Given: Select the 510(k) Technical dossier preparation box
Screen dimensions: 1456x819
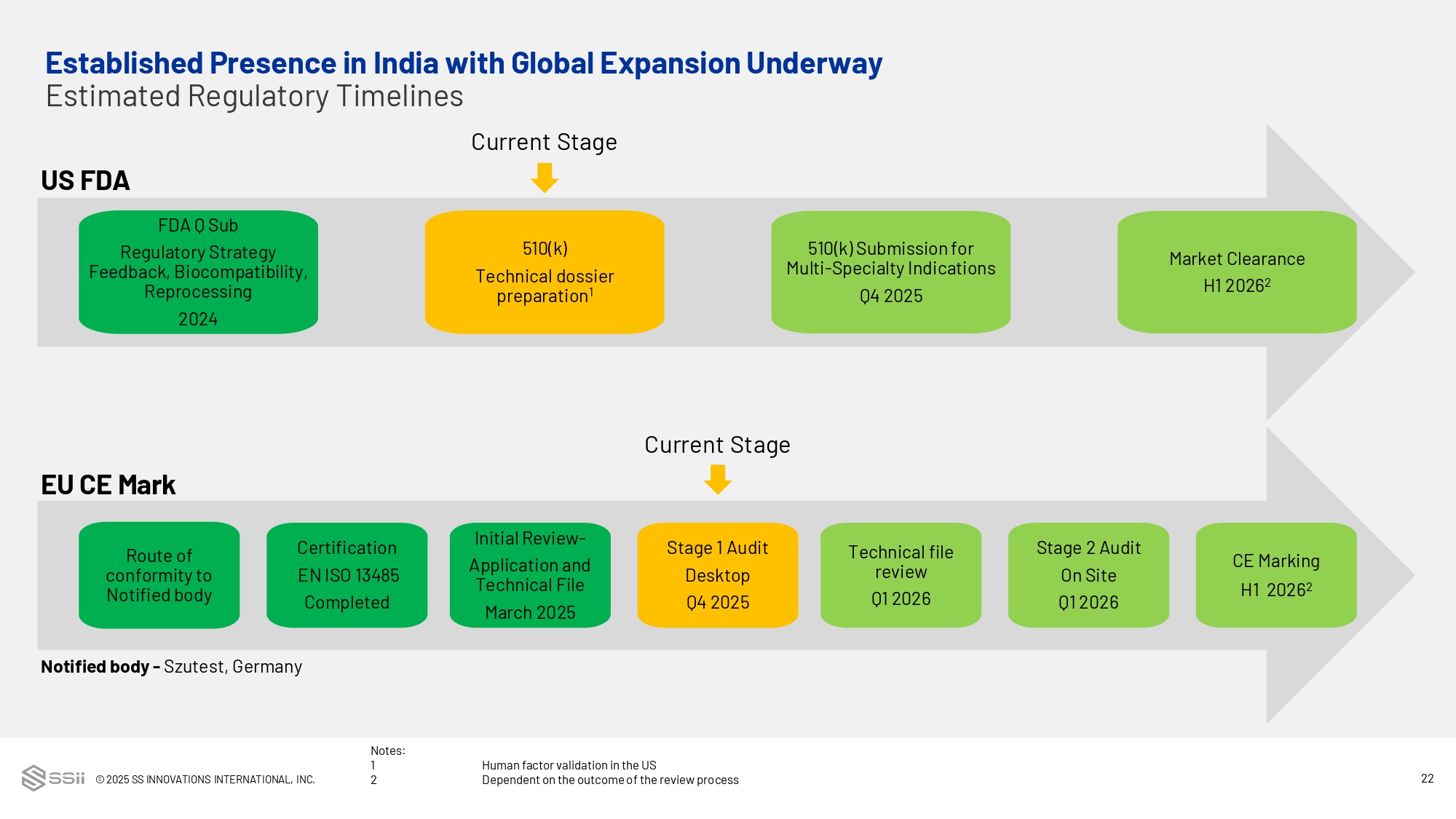Looking at the screenshot, I should 545,272.
